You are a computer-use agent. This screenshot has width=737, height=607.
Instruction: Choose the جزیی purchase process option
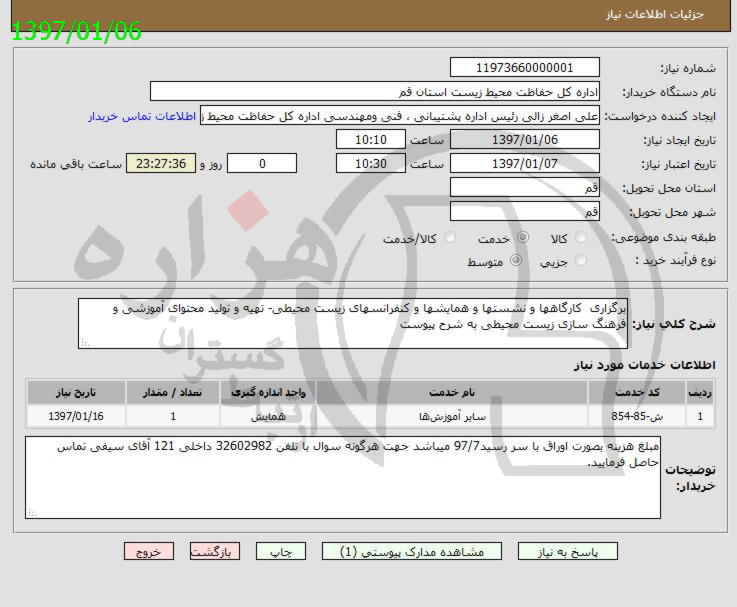point(581,260)
